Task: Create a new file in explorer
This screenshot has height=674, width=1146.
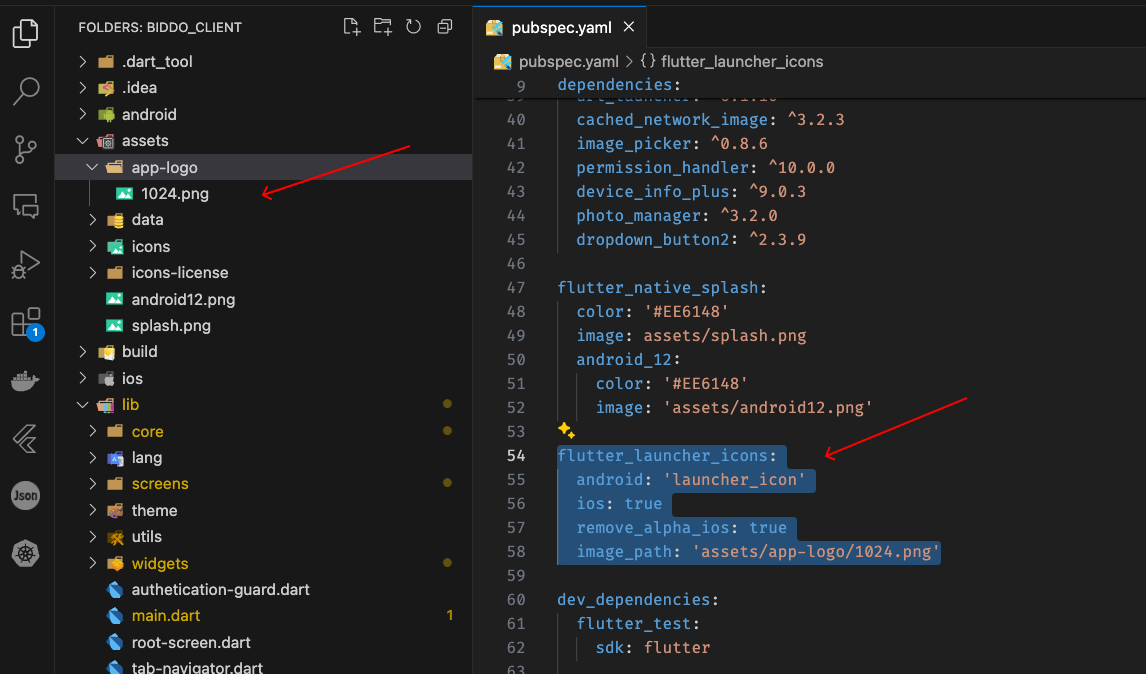Action: 352,27
